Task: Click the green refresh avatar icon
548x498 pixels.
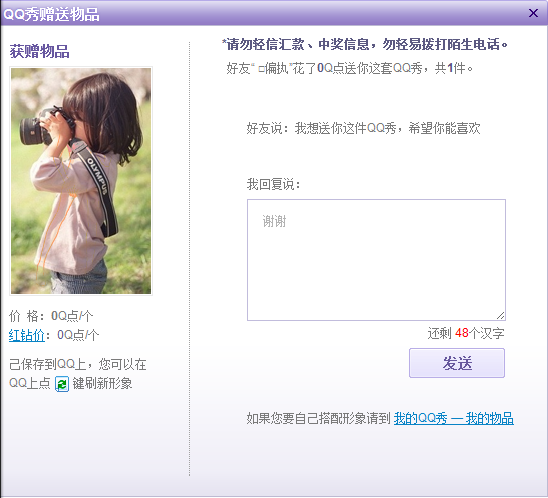Action: (x=62, y=384)
